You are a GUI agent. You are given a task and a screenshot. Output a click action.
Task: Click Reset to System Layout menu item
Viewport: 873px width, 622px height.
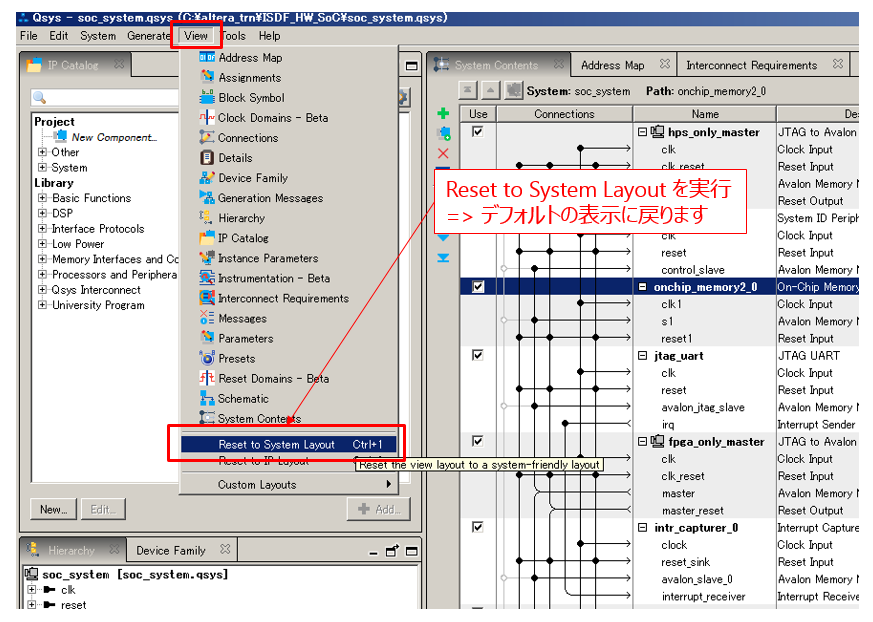[x=276, y=444]
